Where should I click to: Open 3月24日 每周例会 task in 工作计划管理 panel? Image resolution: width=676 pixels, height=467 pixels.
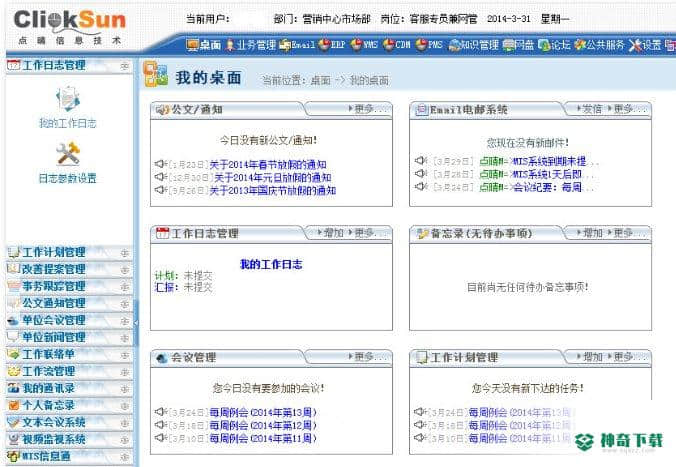(520, 412)
